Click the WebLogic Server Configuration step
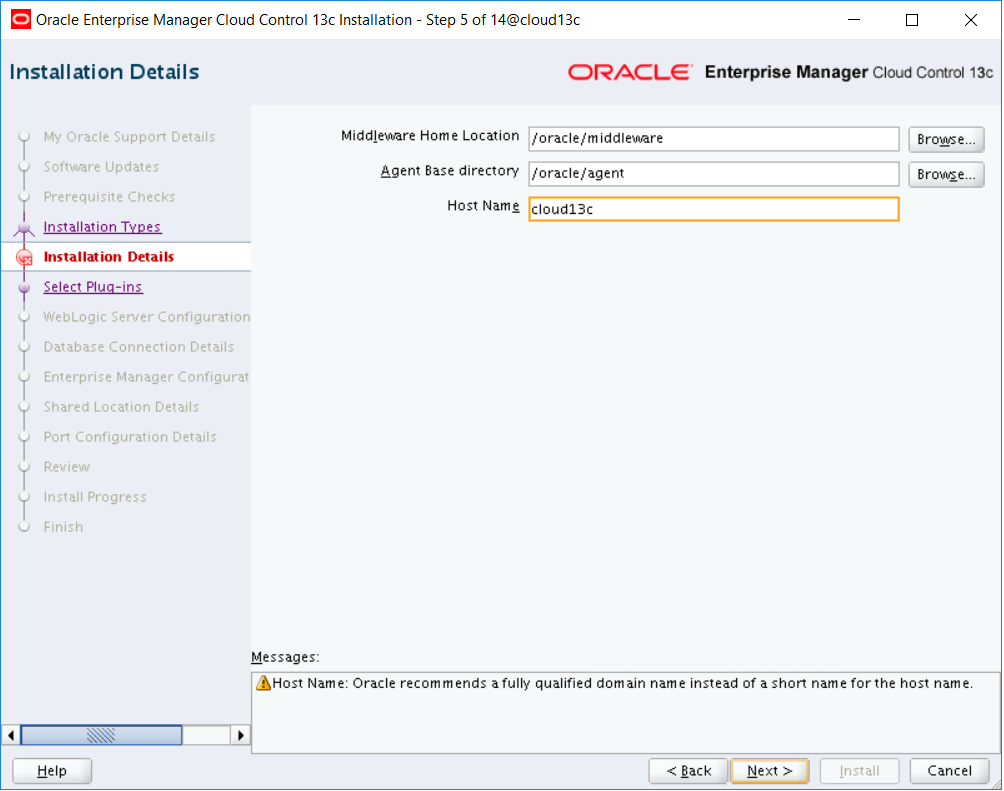 pos(147,317)
